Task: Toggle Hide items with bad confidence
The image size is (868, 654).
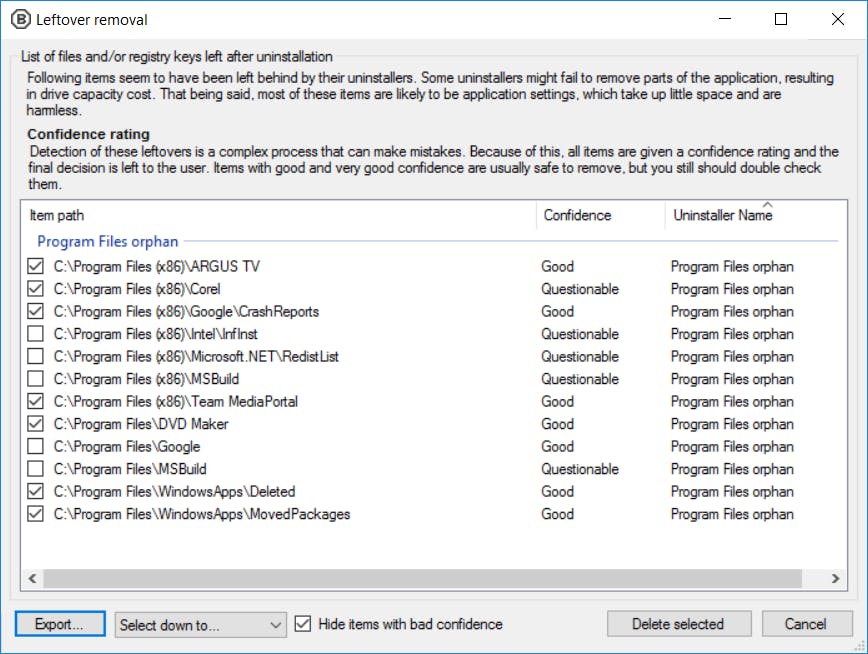Action: coord(304,624)
